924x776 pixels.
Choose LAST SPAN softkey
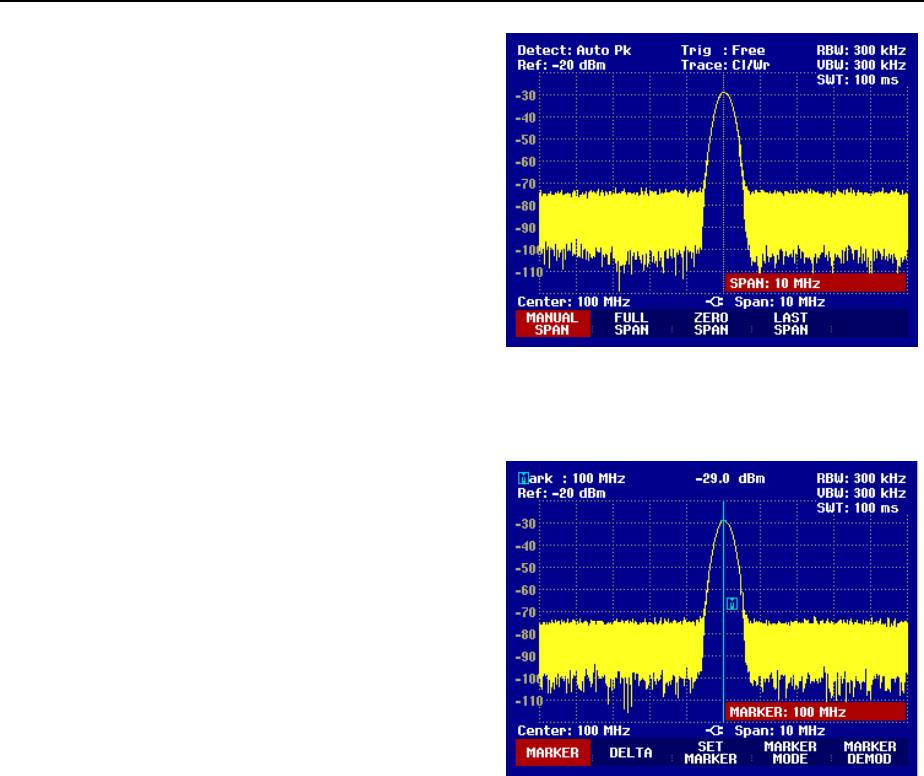pos(790,323)
